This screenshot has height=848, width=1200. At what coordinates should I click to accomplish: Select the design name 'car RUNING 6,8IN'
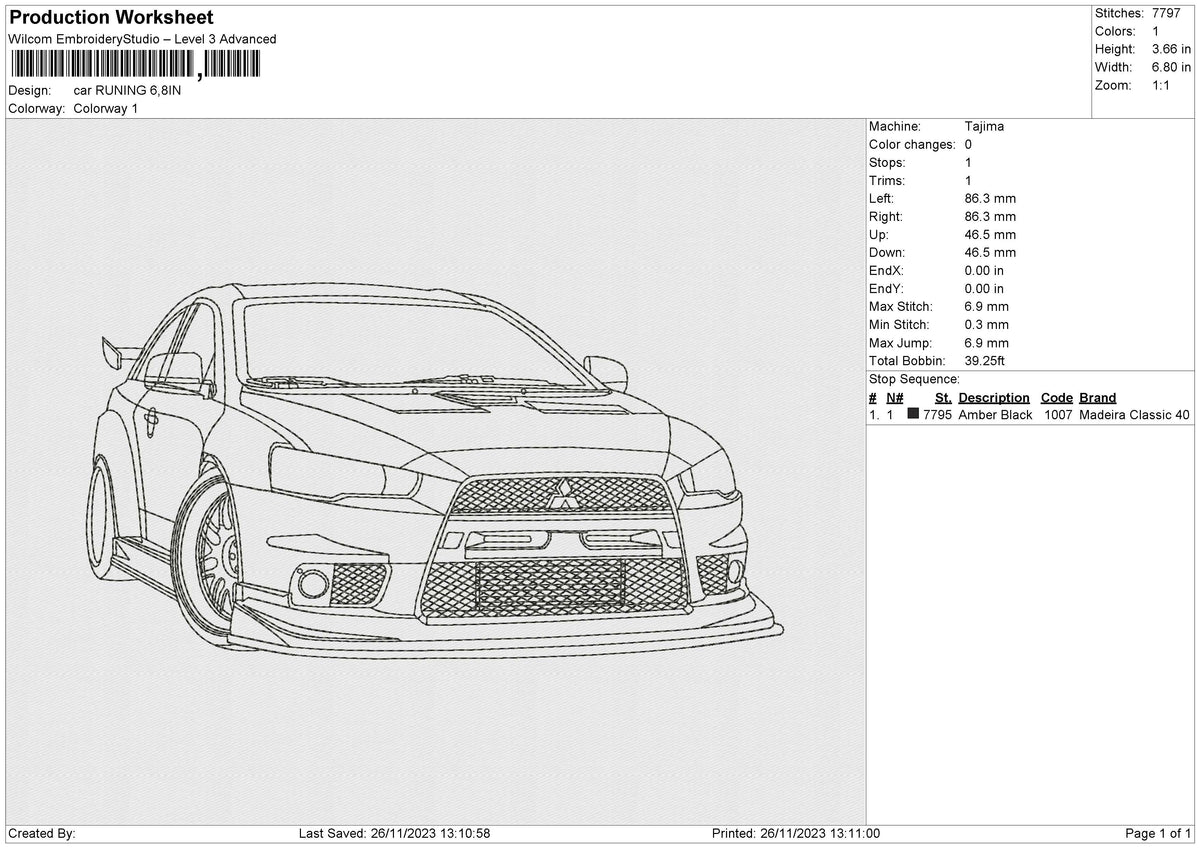point(128,90)
